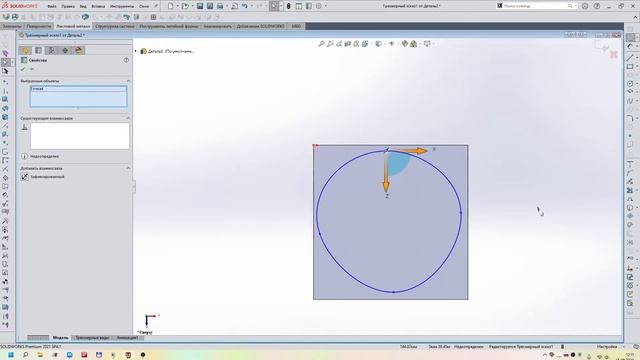Click the green OK checkmark in Properties
The image size is (640, 360).
pyautogui.click(x=23, y=69)
